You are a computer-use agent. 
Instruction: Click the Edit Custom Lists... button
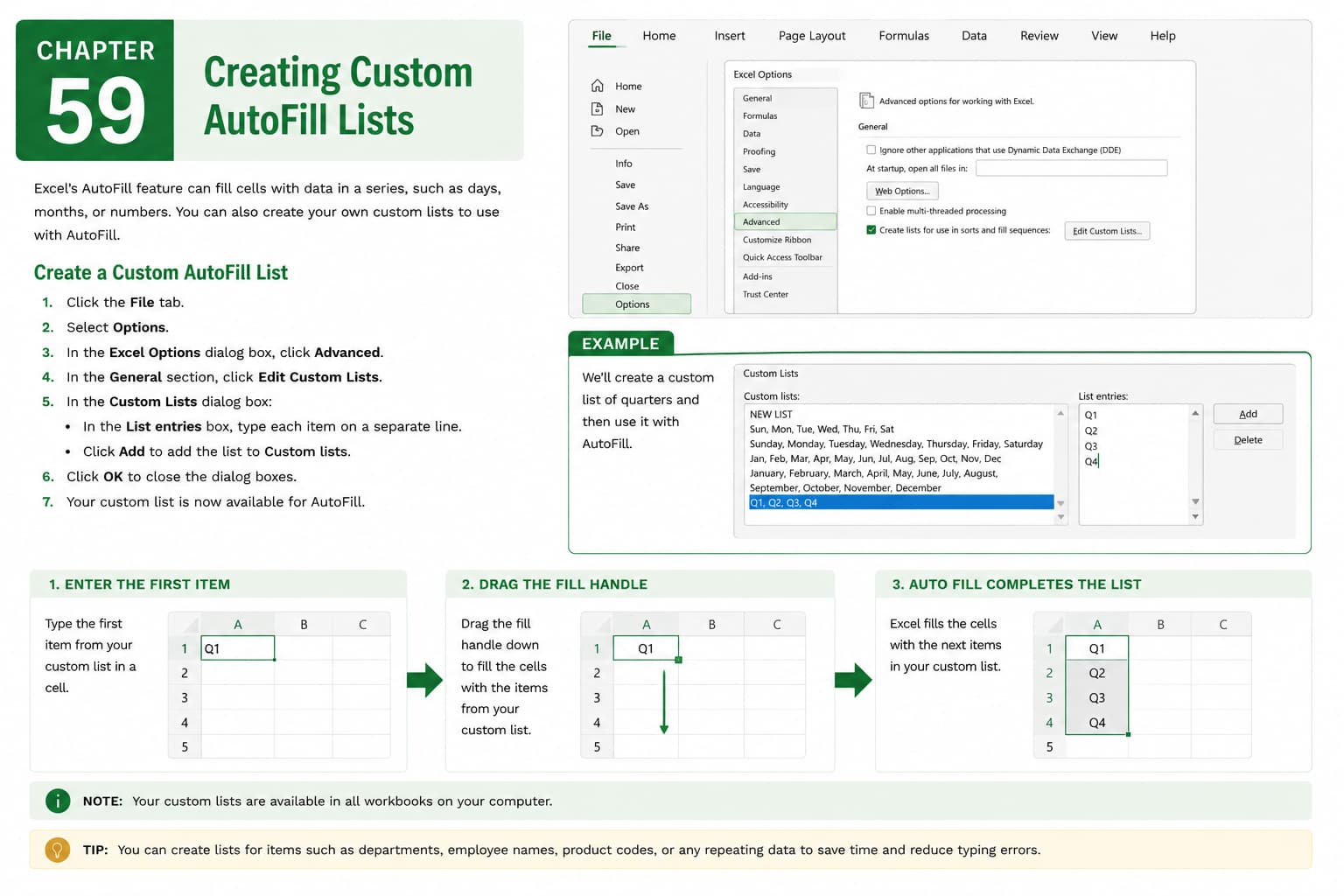click(x=1107, y=231)
